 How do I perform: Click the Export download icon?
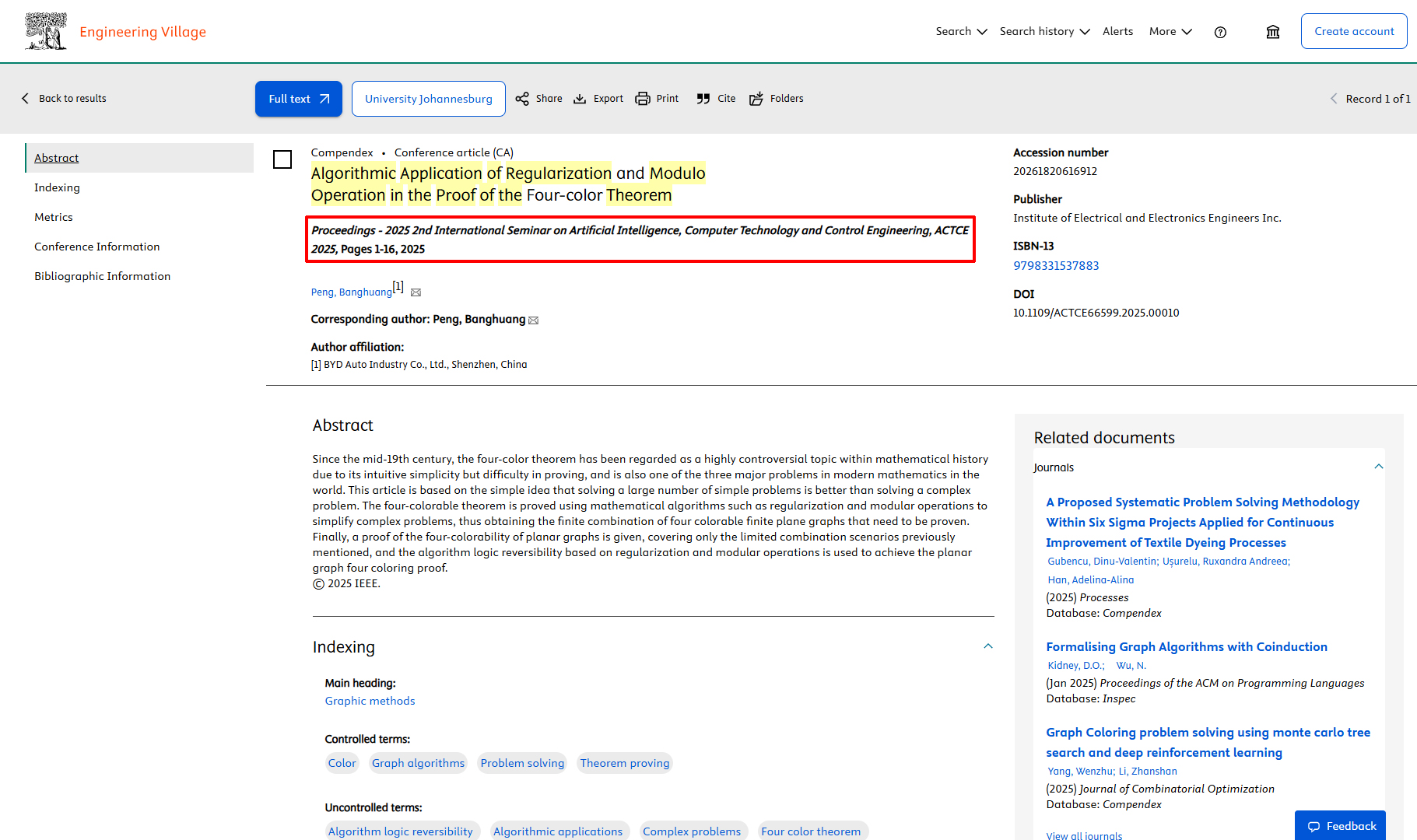point(580,99)
